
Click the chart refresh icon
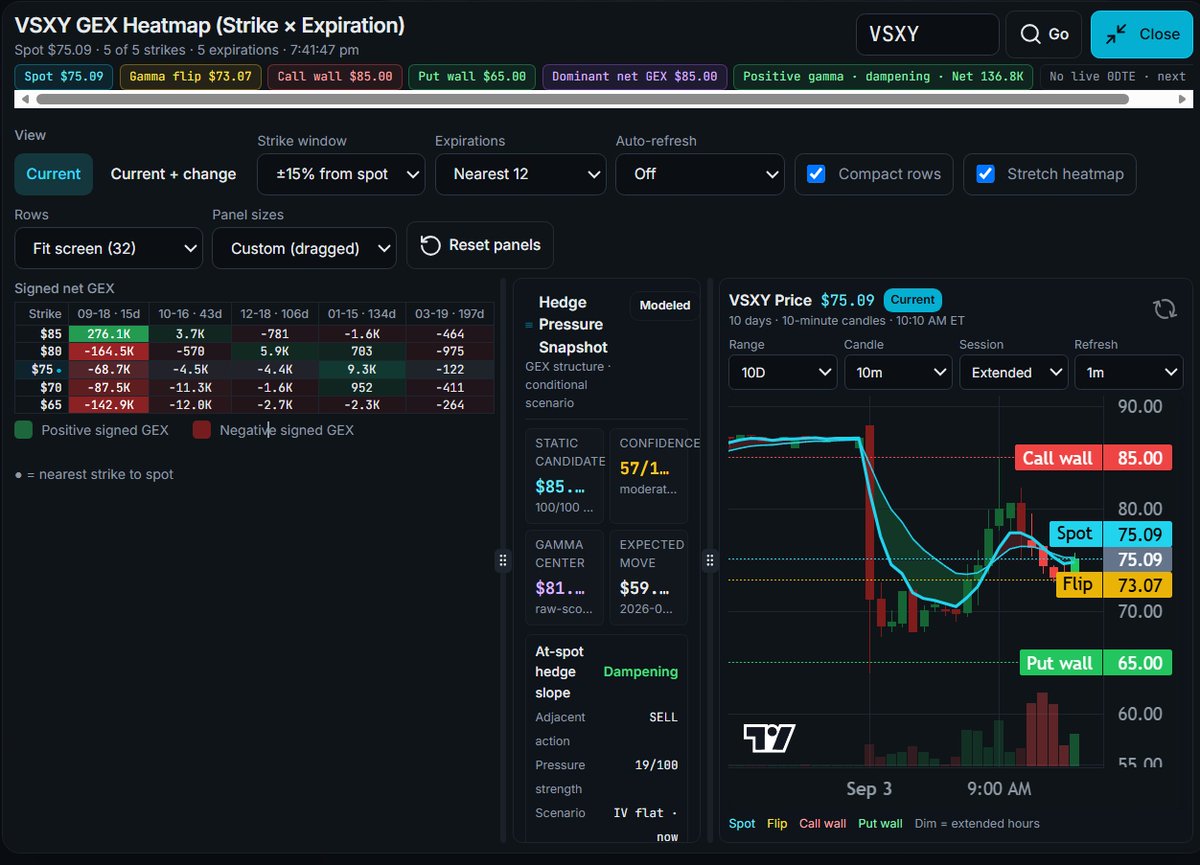(1165, 308)
